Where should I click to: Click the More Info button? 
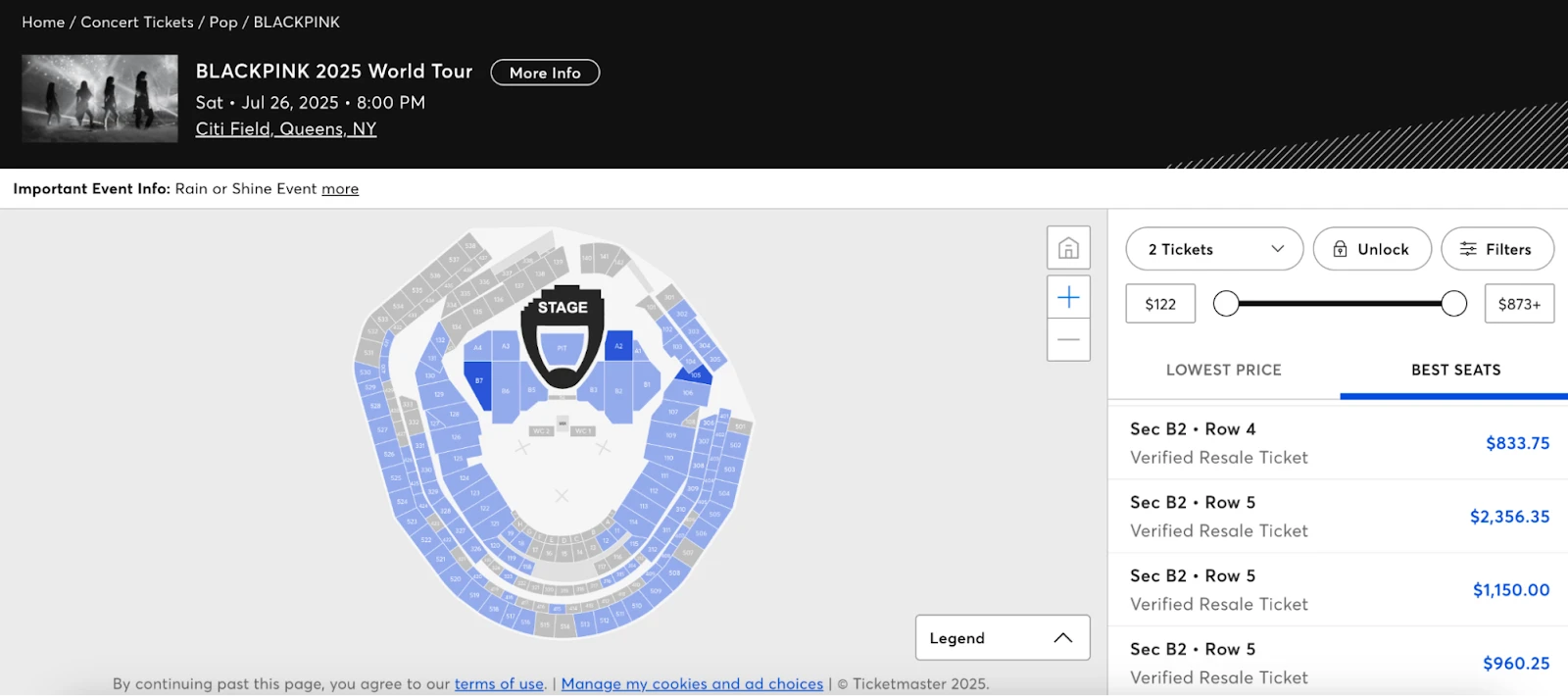click(545, 73)
